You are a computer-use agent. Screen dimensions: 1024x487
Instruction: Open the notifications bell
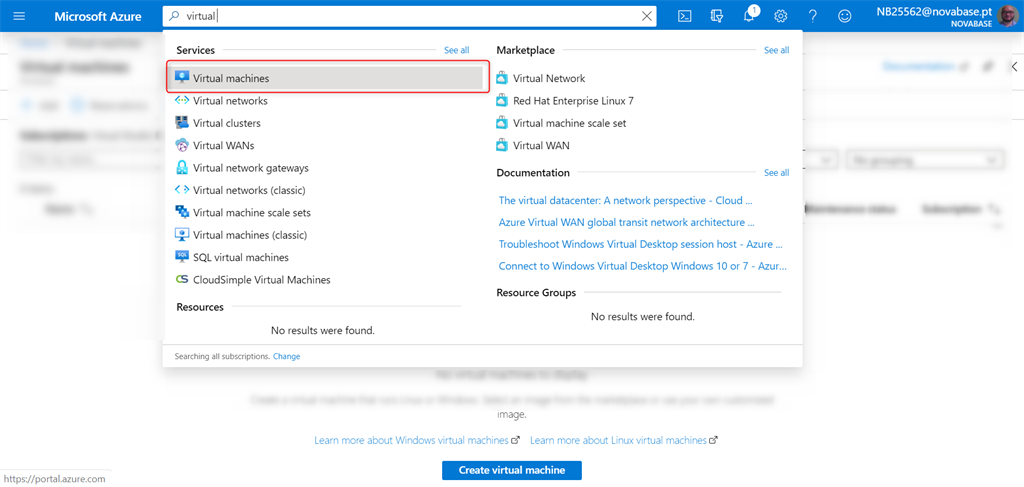pos(749,16)
